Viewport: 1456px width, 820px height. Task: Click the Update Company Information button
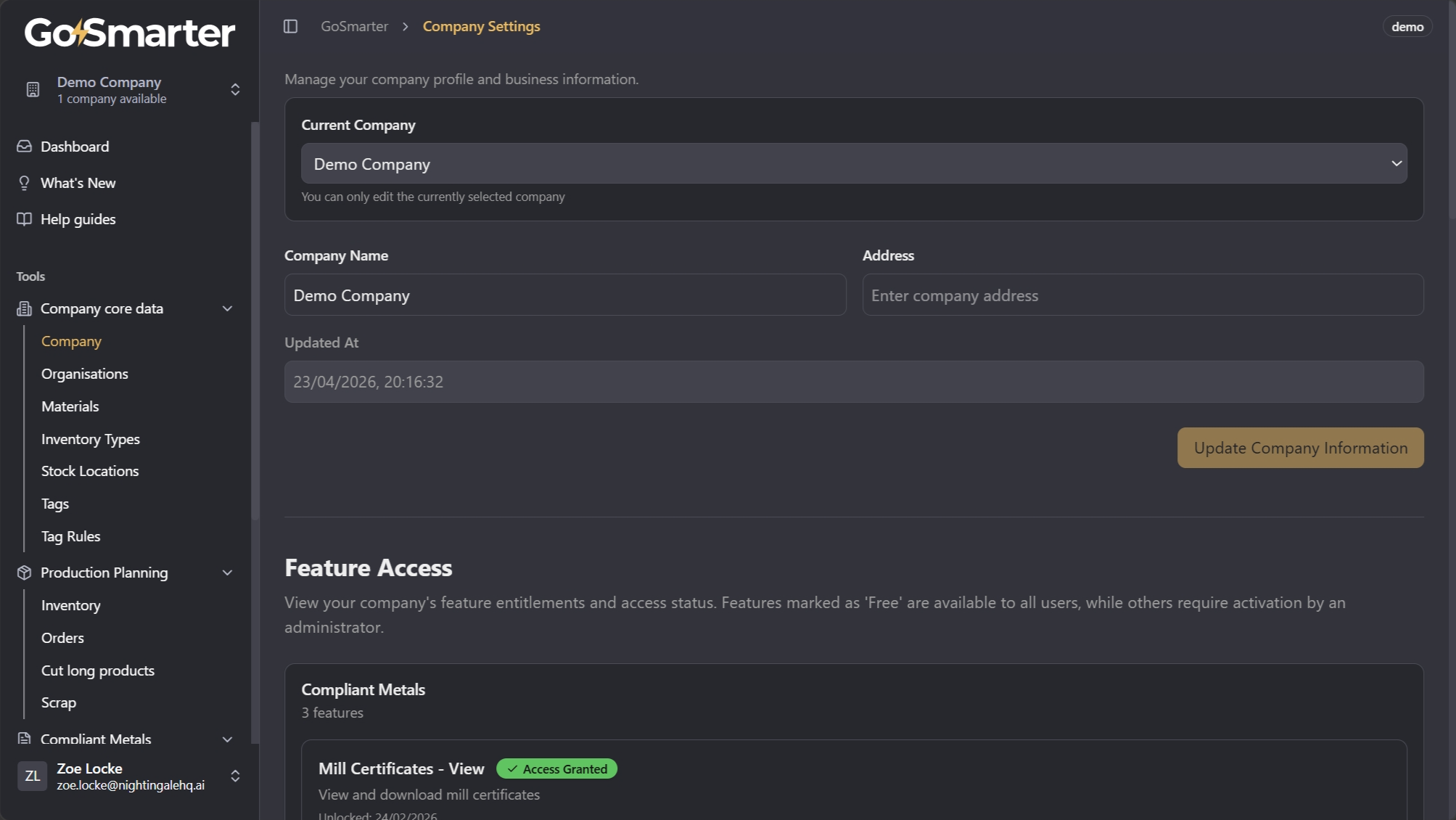(1300, 448)
